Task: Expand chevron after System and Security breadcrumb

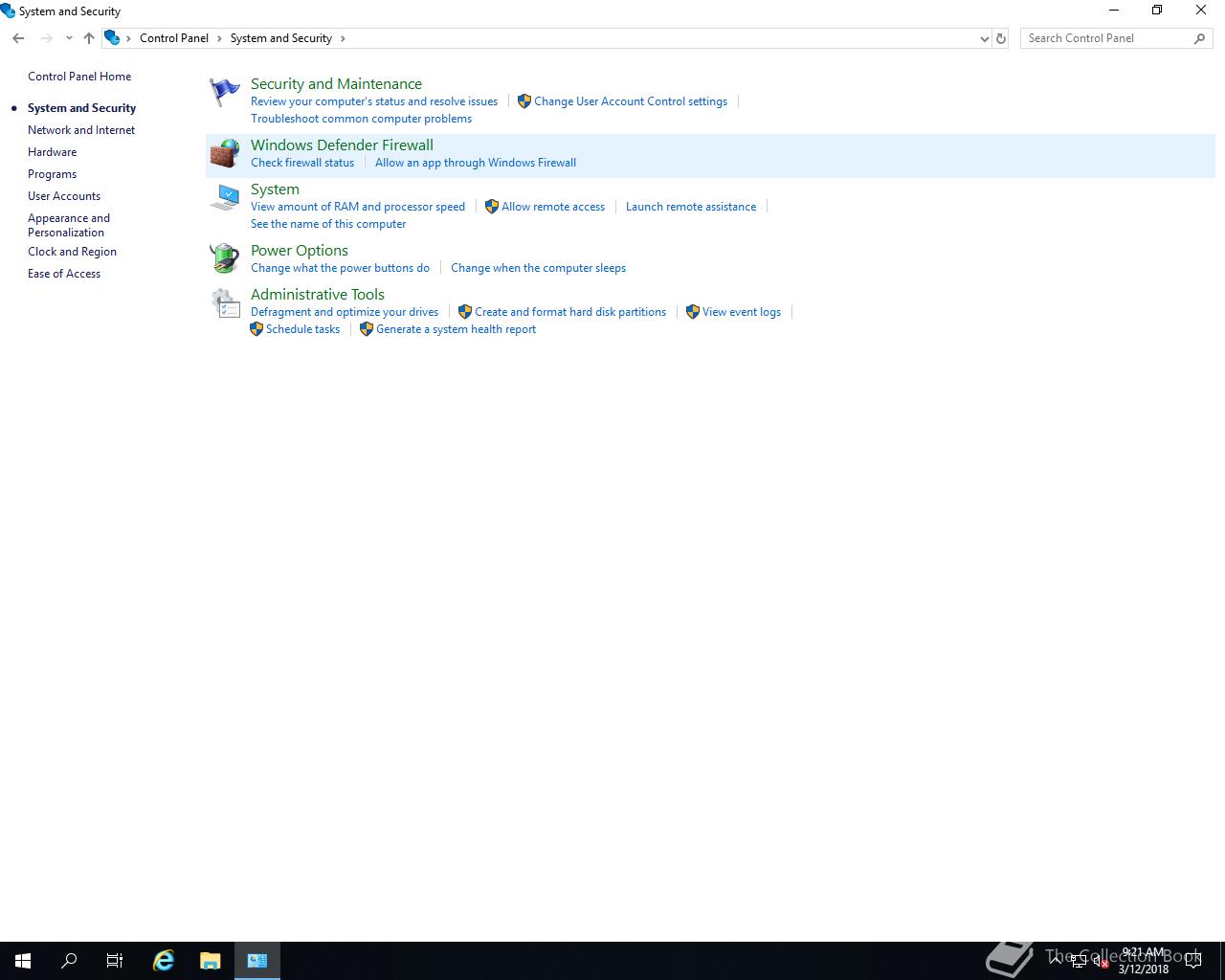Action: 343,38
